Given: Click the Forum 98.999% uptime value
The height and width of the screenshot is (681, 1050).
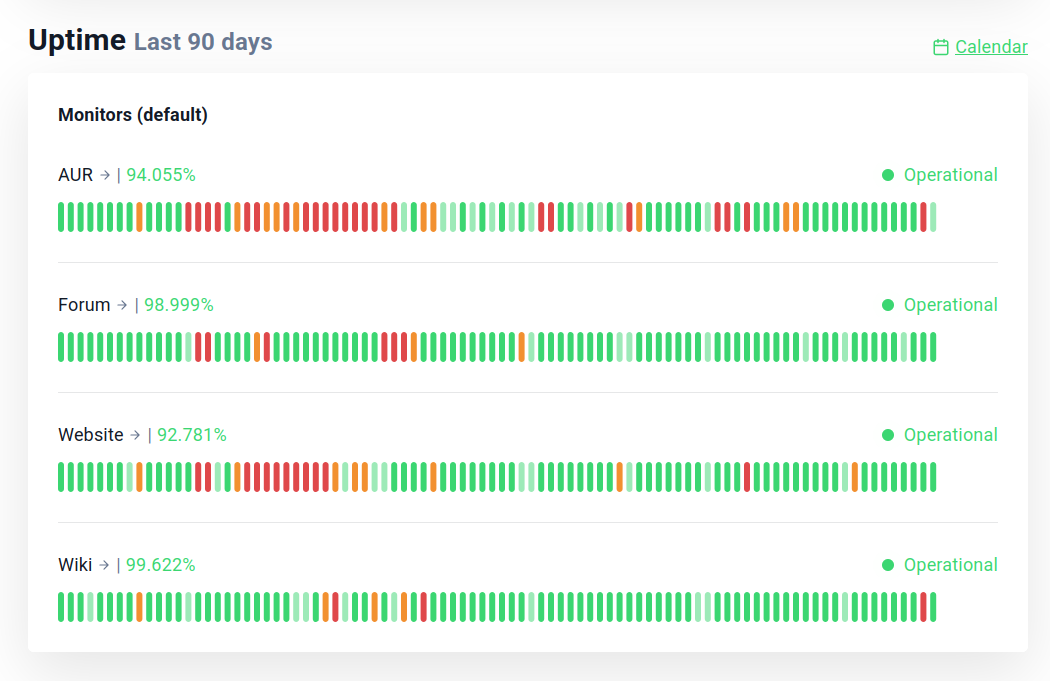Looking at the screenshot, I should [179, 305].
